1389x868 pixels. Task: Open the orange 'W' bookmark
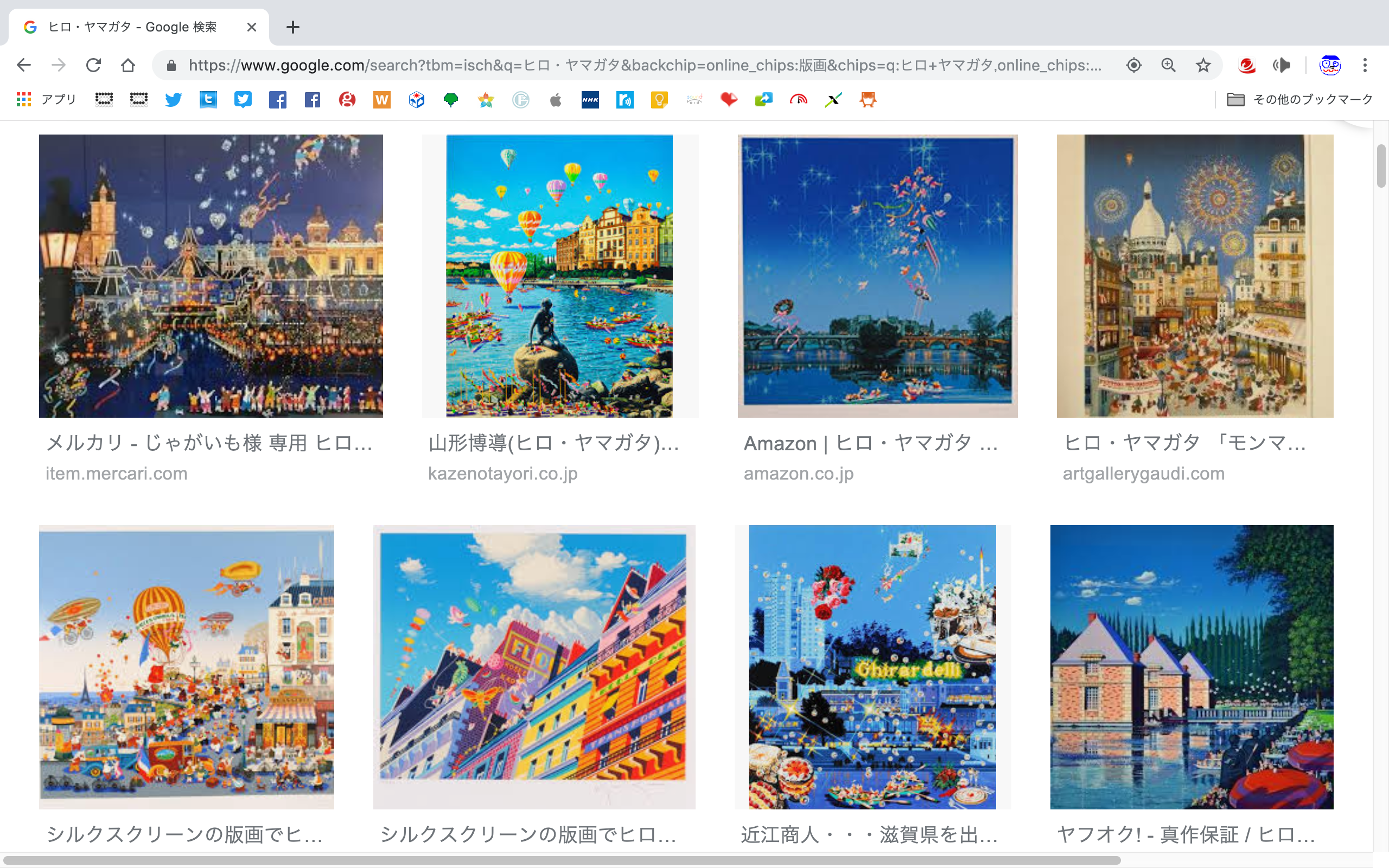tap(381, 100)
